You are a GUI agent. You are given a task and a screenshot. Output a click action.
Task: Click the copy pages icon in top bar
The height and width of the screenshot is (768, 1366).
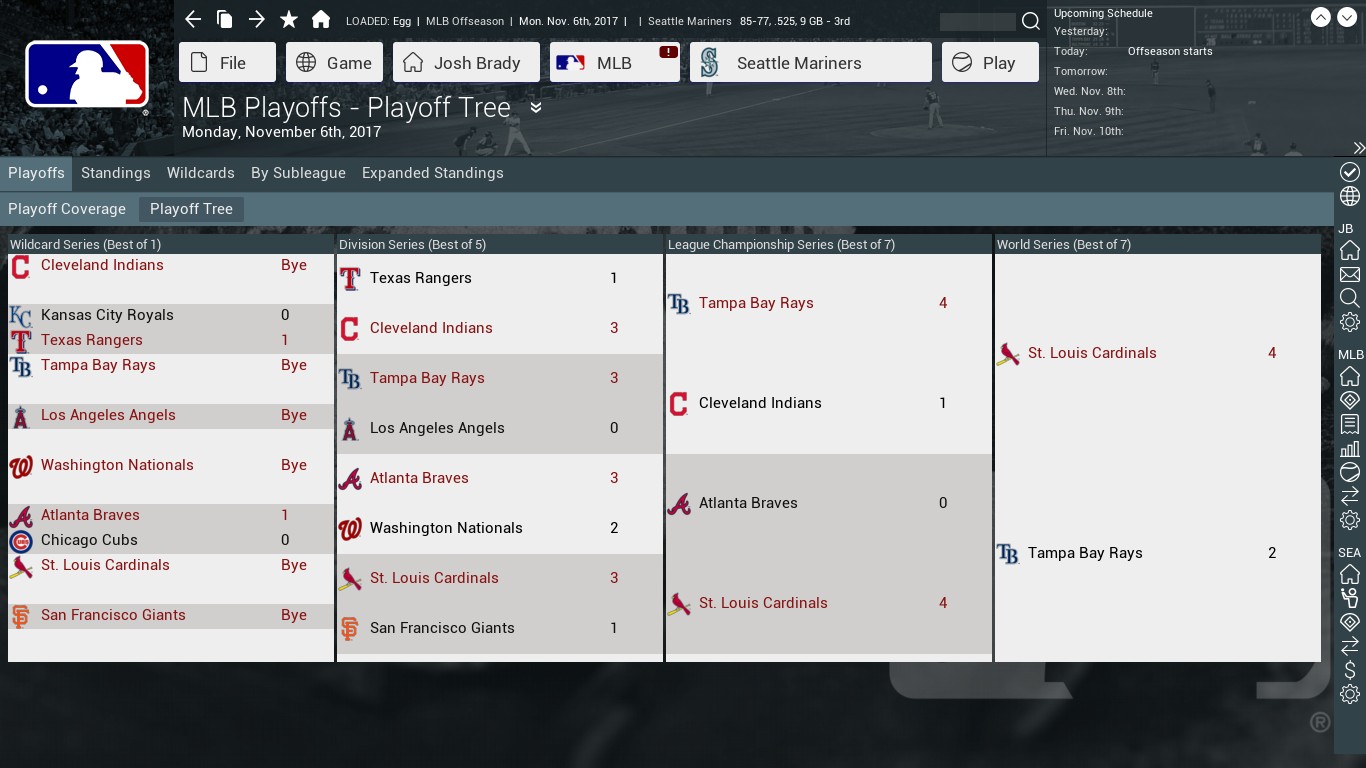pyautogui.click(x=225, y=20)
